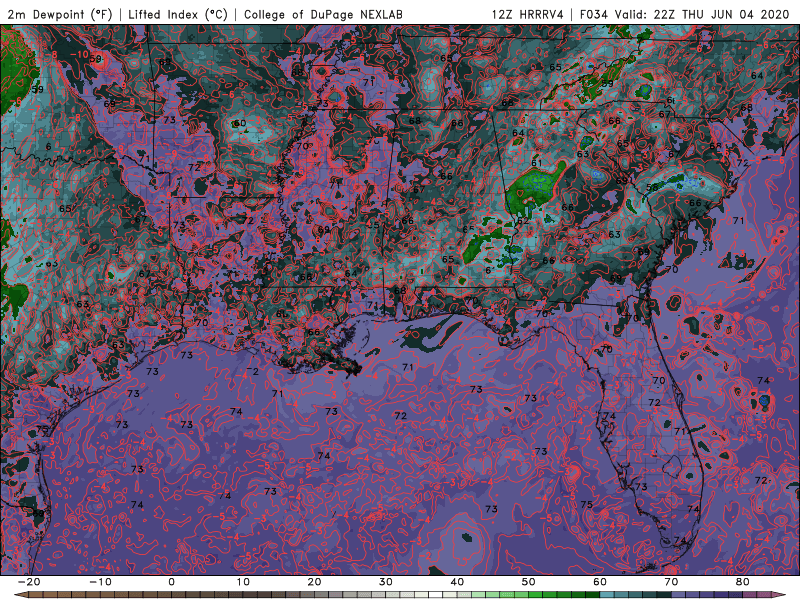This screenshot has width=800, height=600.
Task: Click the '20' label on the color scale
Action: (x=314, y=582)
